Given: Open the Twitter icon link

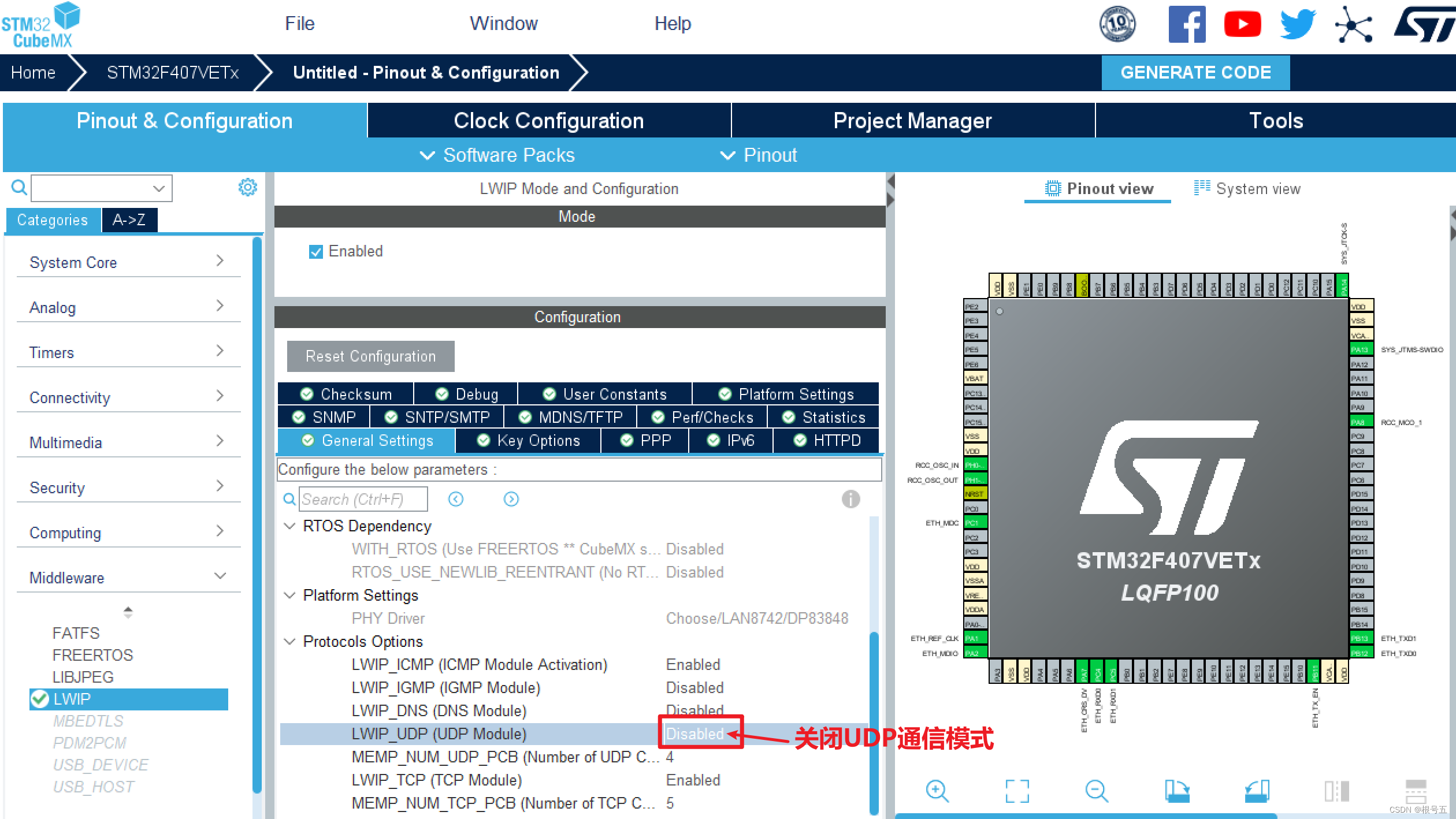Looking at the screenshot, I should tap(1298, 24).
